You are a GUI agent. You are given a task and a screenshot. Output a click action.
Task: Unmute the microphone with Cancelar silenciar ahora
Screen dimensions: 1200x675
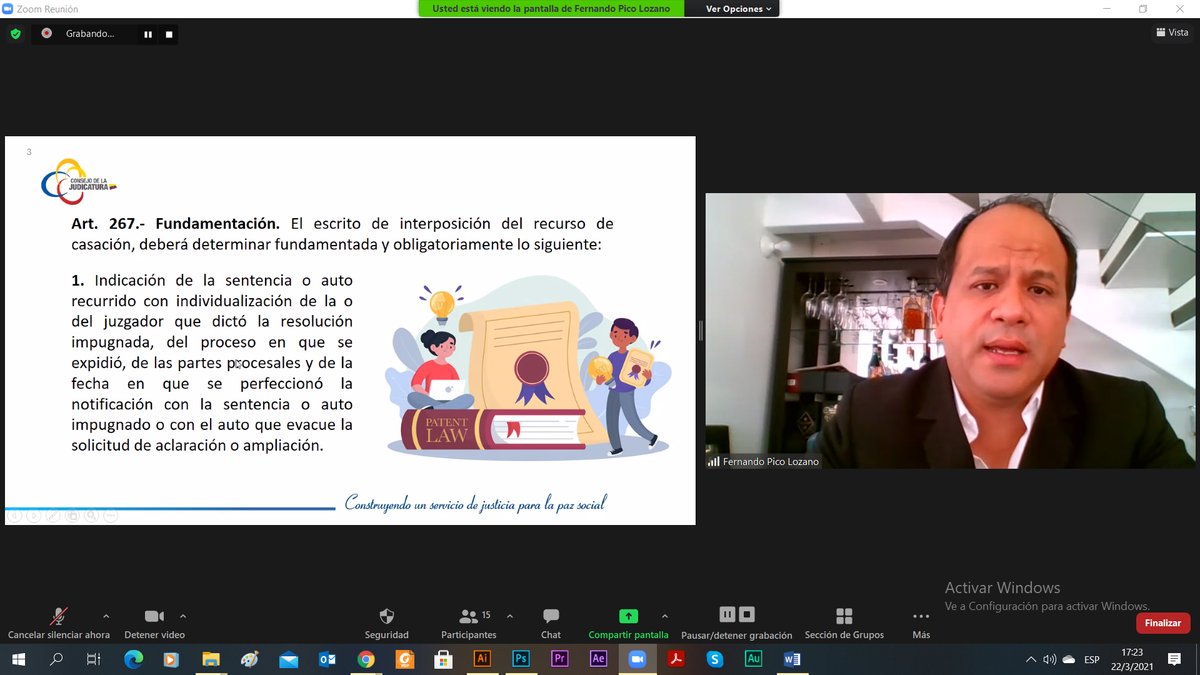59,623
